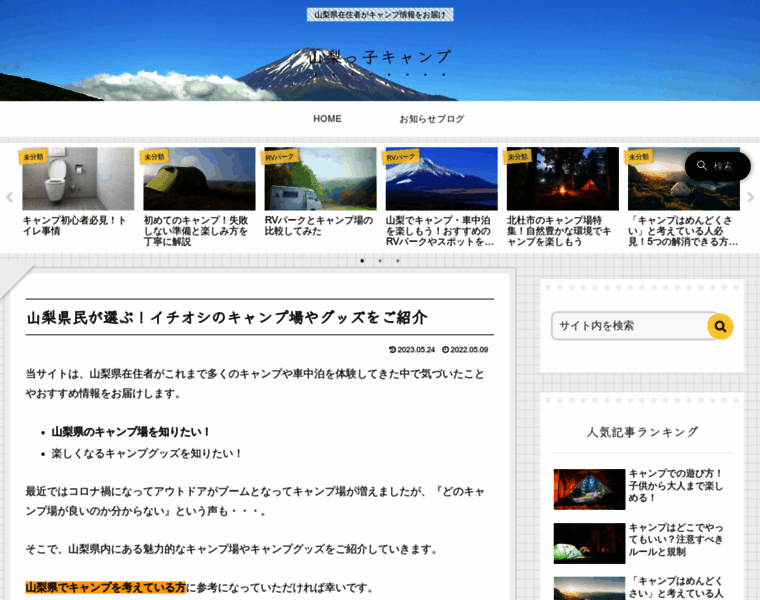Open the Mt. Fuji lake thumbnail article
Image resolution: width=760 pixels, height=600 pixels.
click(x=442, y=179)
